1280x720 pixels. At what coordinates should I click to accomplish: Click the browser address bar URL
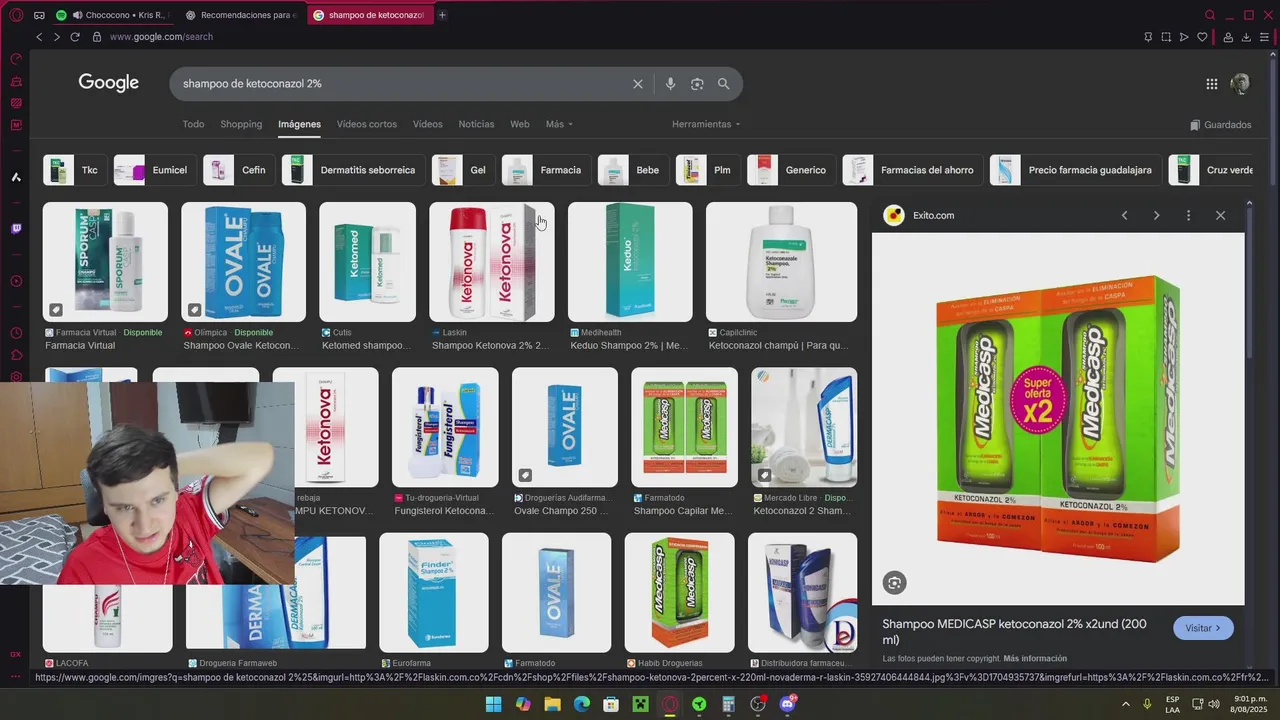pos(161,37)
